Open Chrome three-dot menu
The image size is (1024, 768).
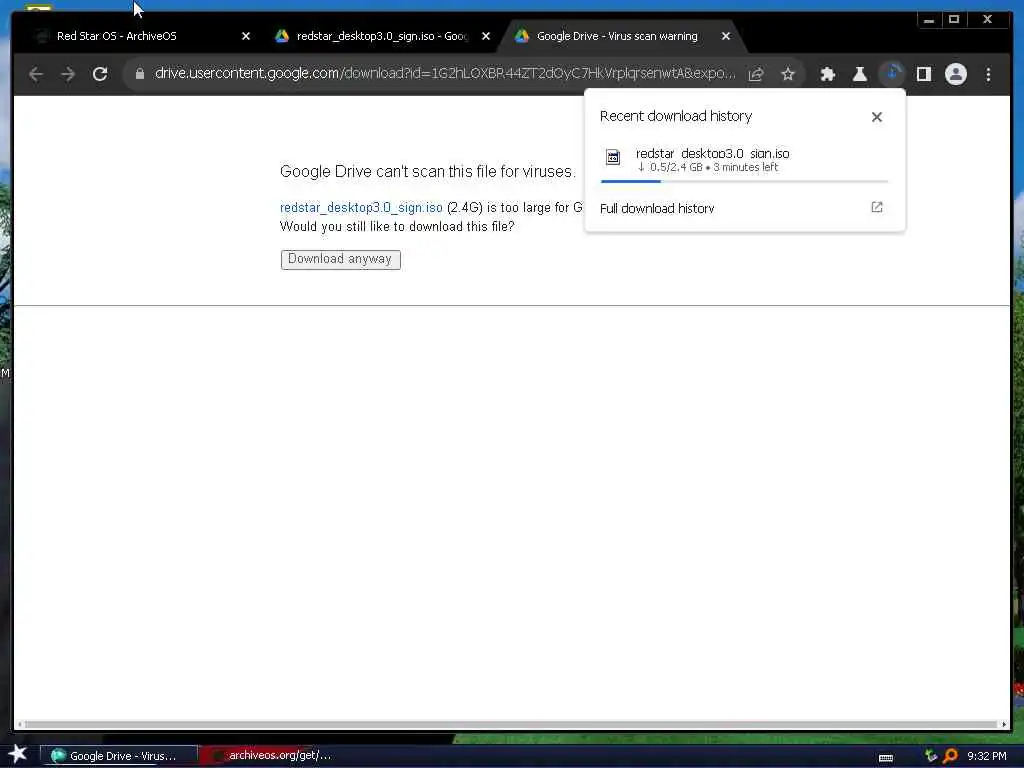click(988, 74)
